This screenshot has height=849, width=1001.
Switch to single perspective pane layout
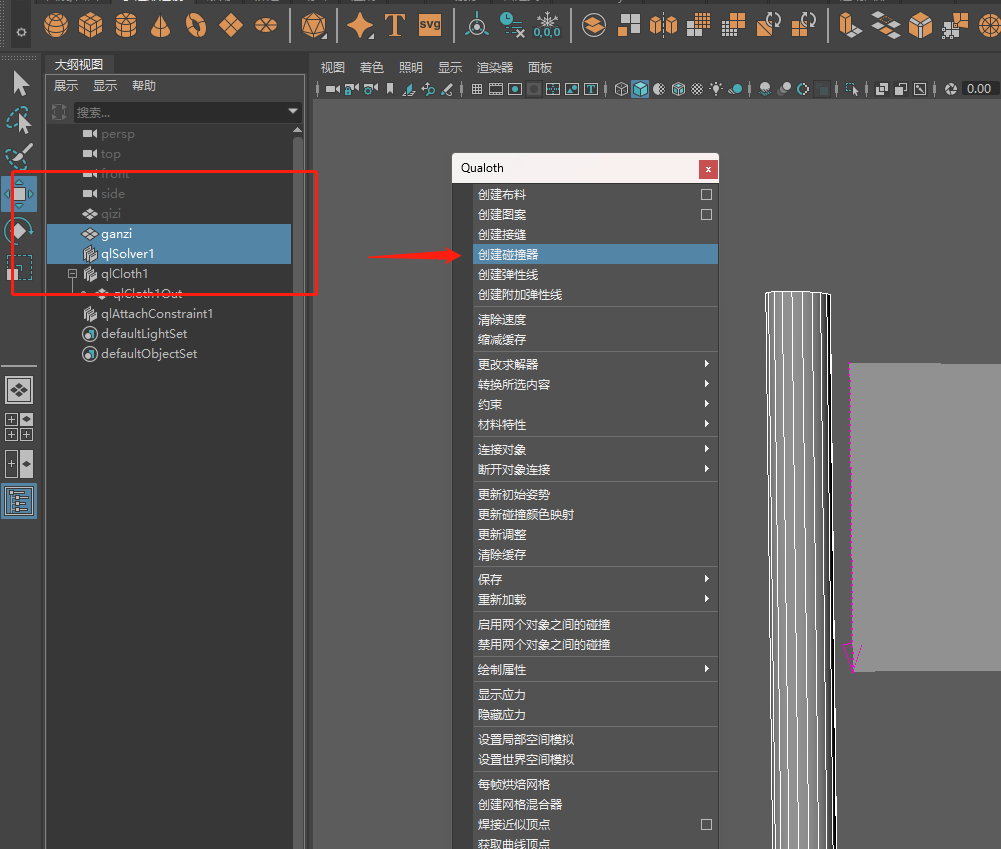pos(19,390)
